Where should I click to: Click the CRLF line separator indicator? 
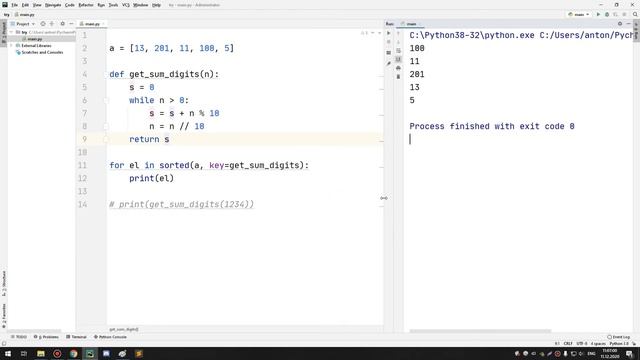[568, 344]
